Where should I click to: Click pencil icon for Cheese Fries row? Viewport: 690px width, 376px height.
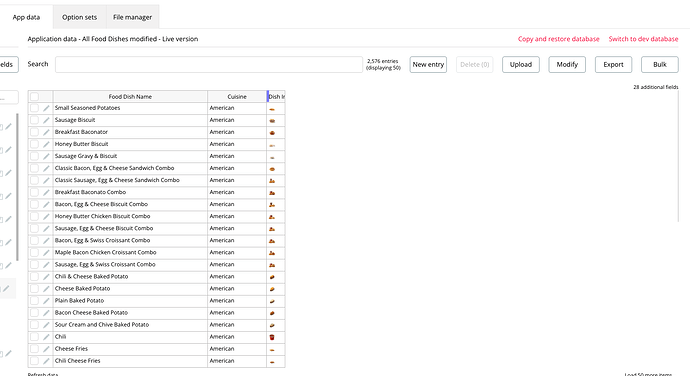[x=46, y=349]
